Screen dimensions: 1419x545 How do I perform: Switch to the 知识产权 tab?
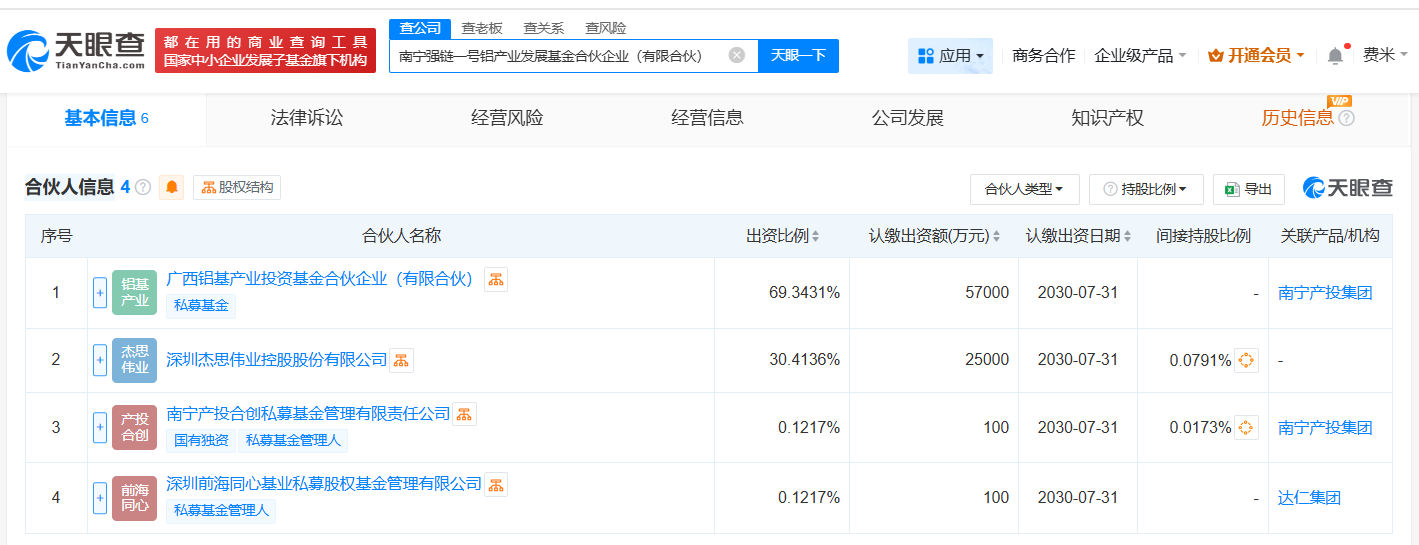click(1107, 119)
